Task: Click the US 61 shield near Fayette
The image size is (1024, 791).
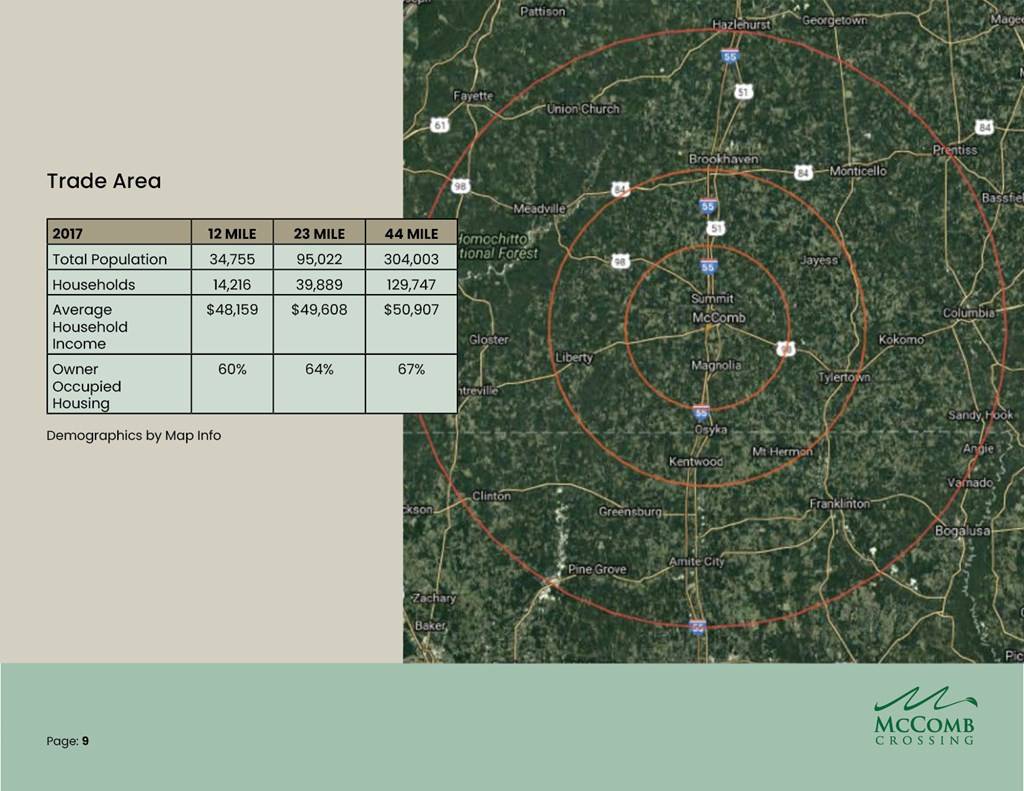Action: 438,125
